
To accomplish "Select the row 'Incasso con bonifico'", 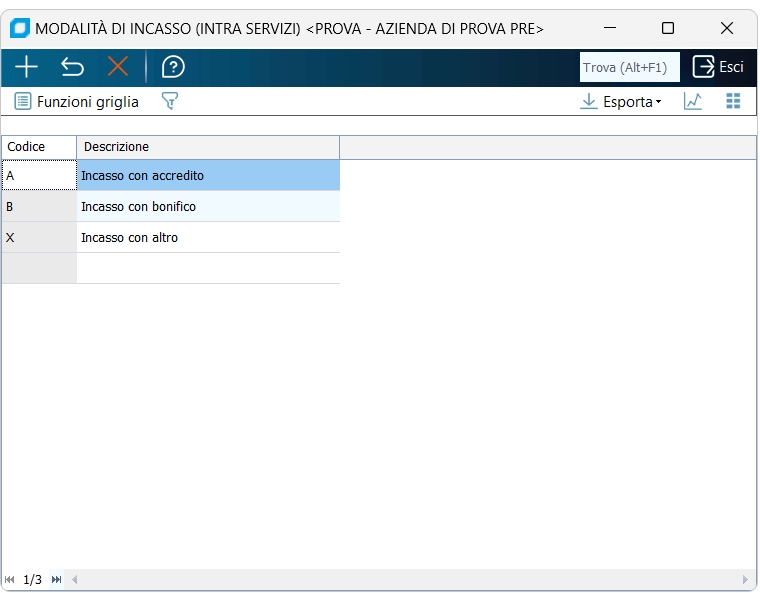I will pyautogui.click(x=208, y=206).
